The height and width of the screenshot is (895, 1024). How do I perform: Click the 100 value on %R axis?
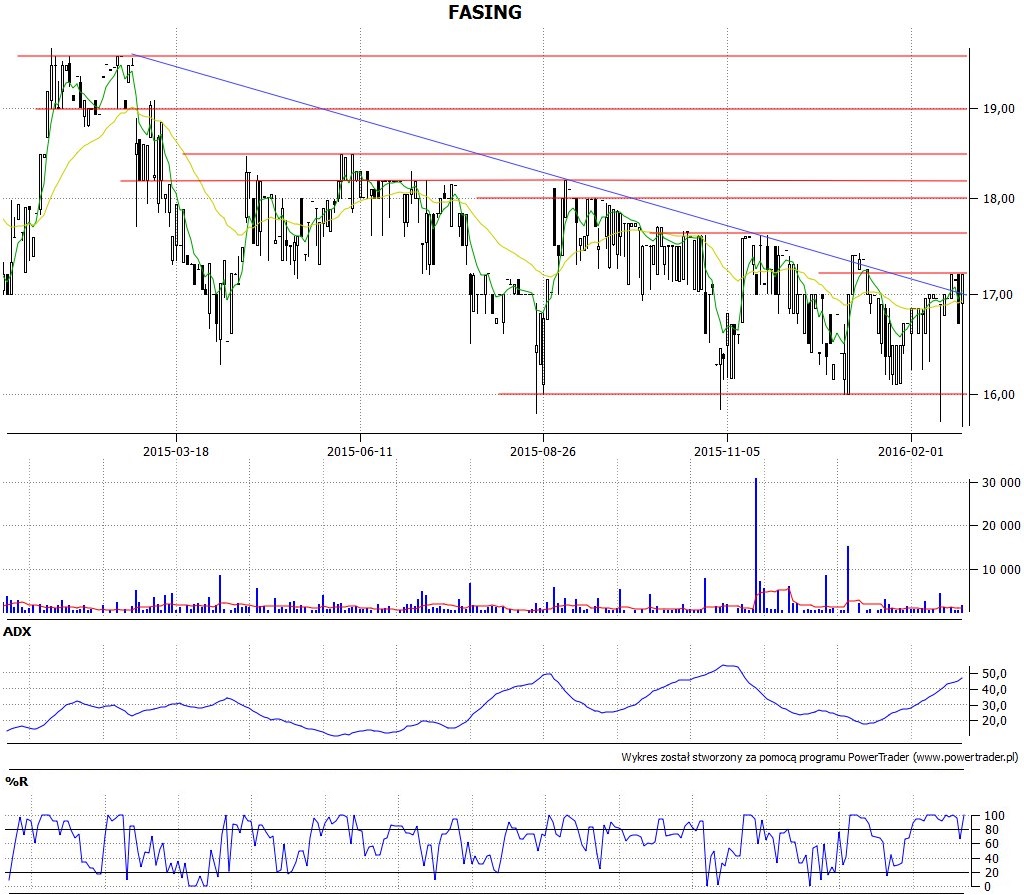pos(994,816)
